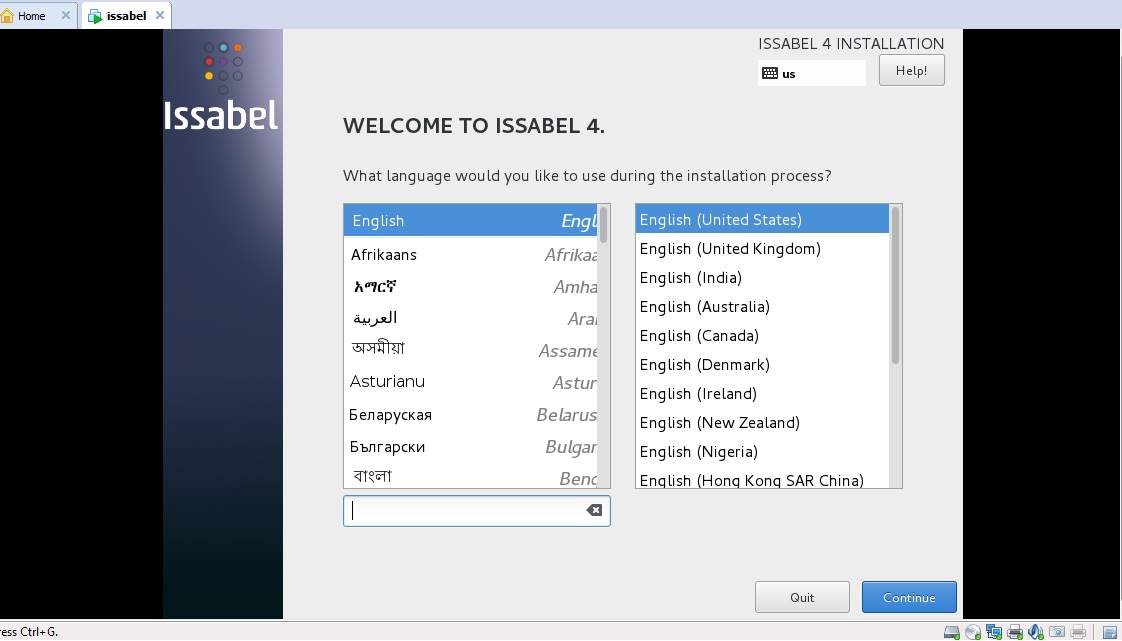
Task: Choose English (New Zealand) locale
Action: [762, 423]
